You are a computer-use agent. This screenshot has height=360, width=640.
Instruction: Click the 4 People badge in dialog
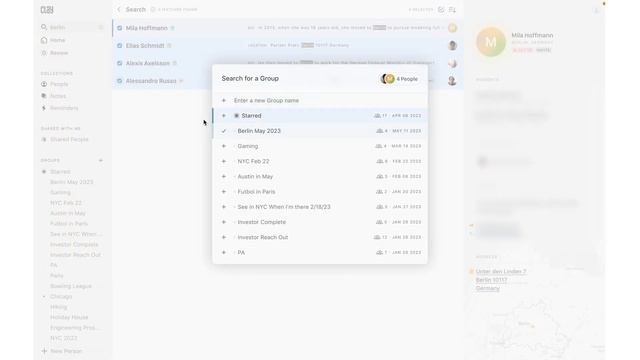[x=400, y=79]
